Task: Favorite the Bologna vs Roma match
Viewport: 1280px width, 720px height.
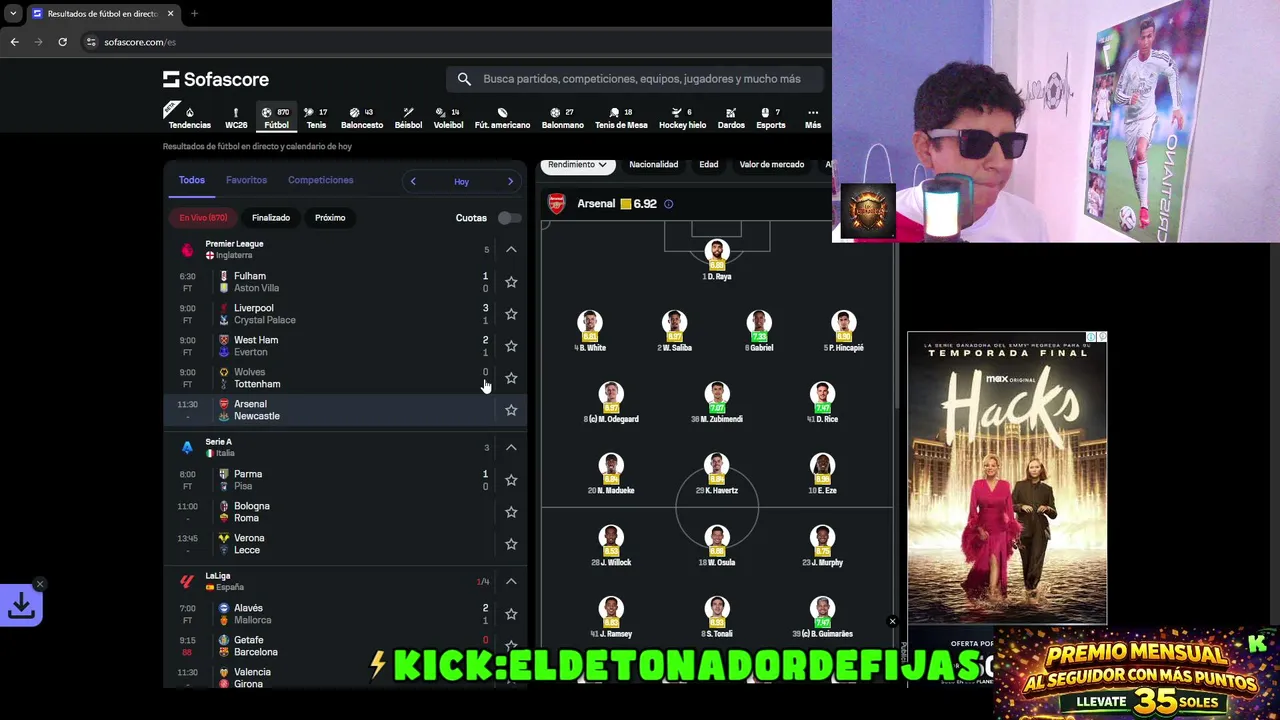Action: (511, 512)
